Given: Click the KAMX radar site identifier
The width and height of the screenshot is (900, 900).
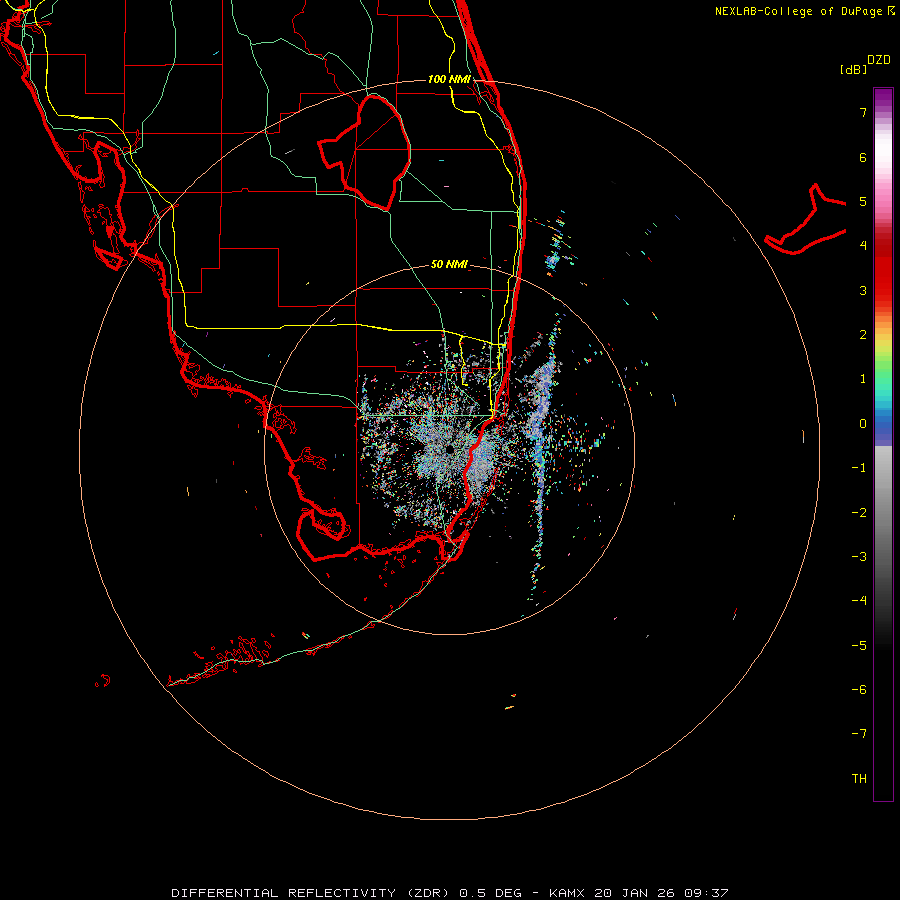Looking at the screenshot, I should pyautogui.click(x=567, y=893).
